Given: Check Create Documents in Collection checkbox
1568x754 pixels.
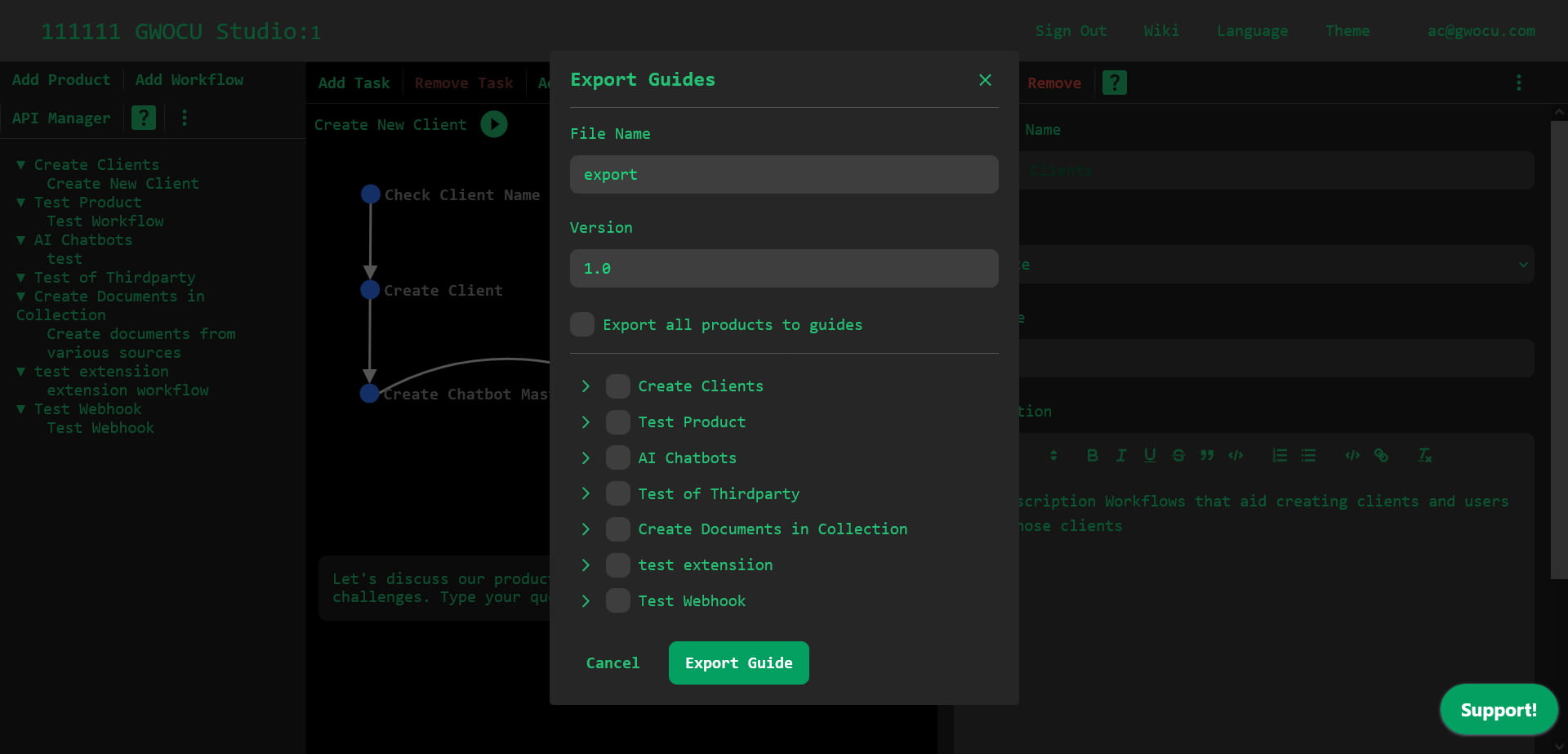Looking at the screenshot, I should 618,529.
